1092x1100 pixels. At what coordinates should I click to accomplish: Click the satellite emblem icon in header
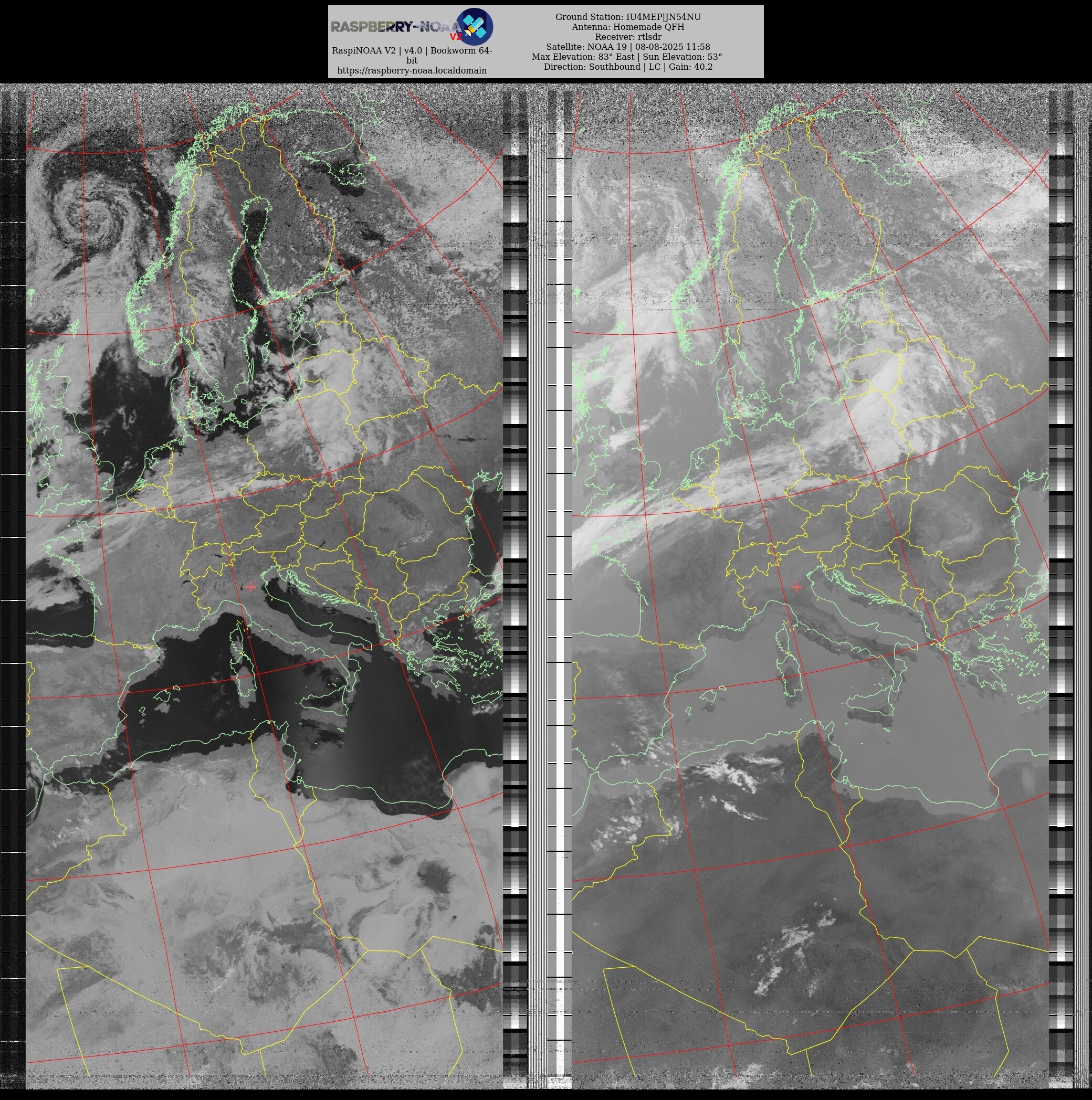point(475,27)
